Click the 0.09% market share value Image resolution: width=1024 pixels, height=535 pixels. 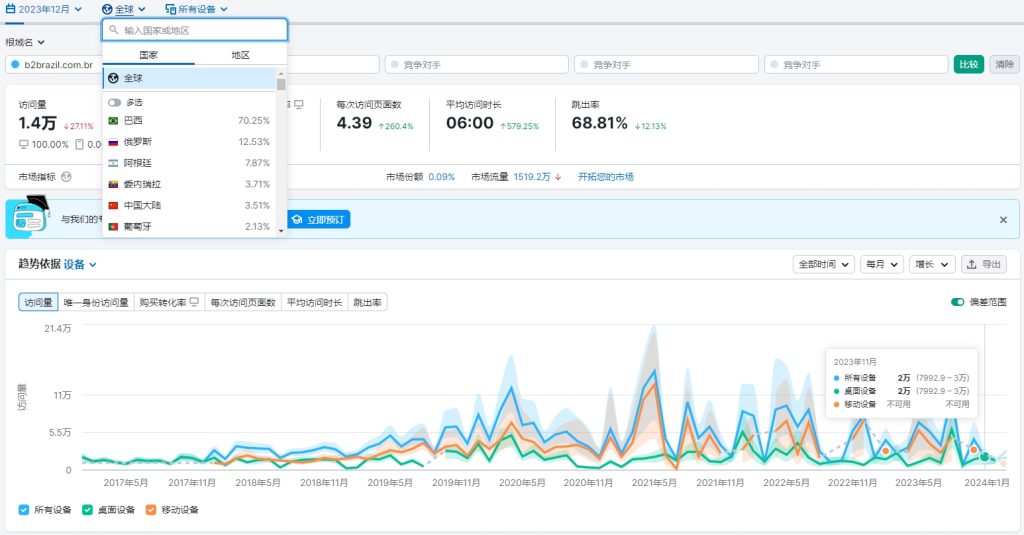[441, 177]
